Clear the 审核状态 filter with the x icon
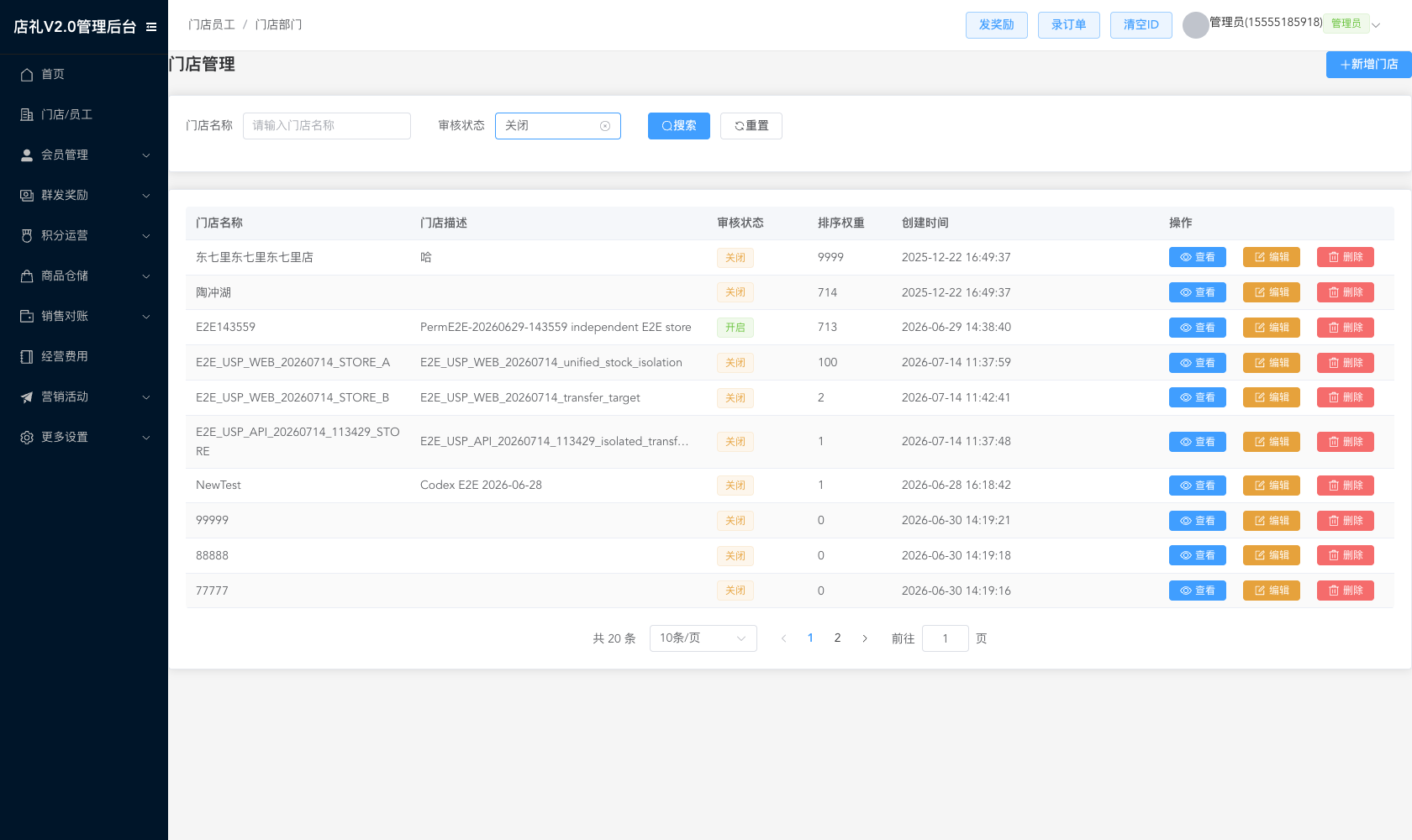This screenshot has height=840, width=1412. (605, 126)
